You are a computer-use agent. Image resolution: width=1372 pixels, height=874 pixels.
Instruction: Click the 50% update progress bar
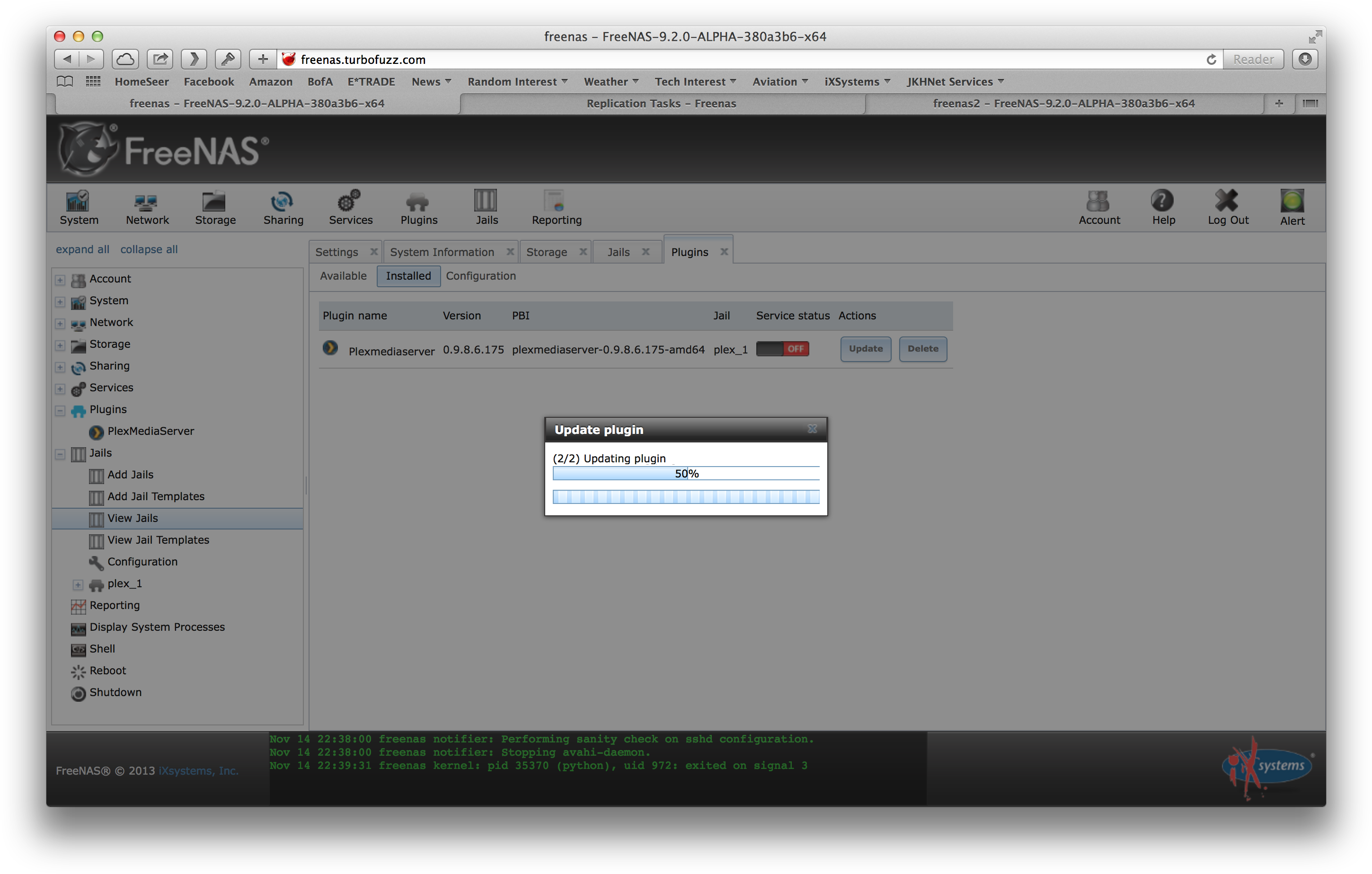686,474
